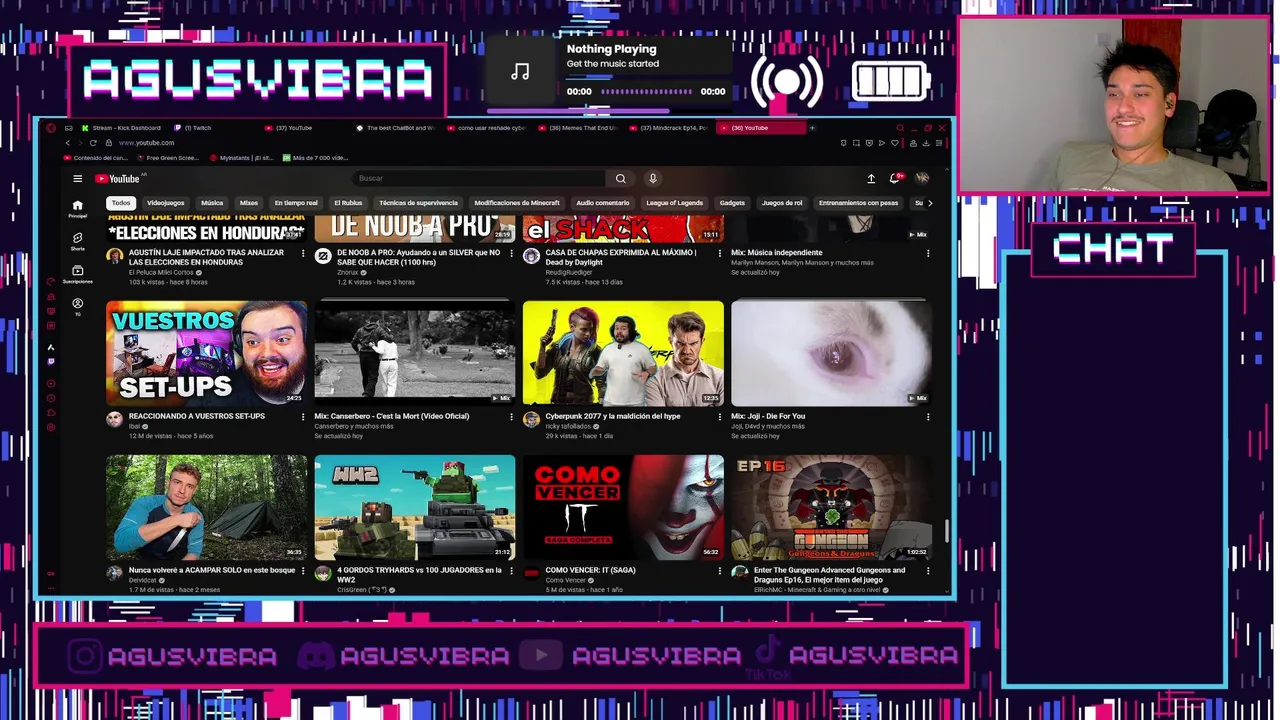Click the page vertical scrollbar
The width and height of the screenshot is (1280, 720).
947,530
